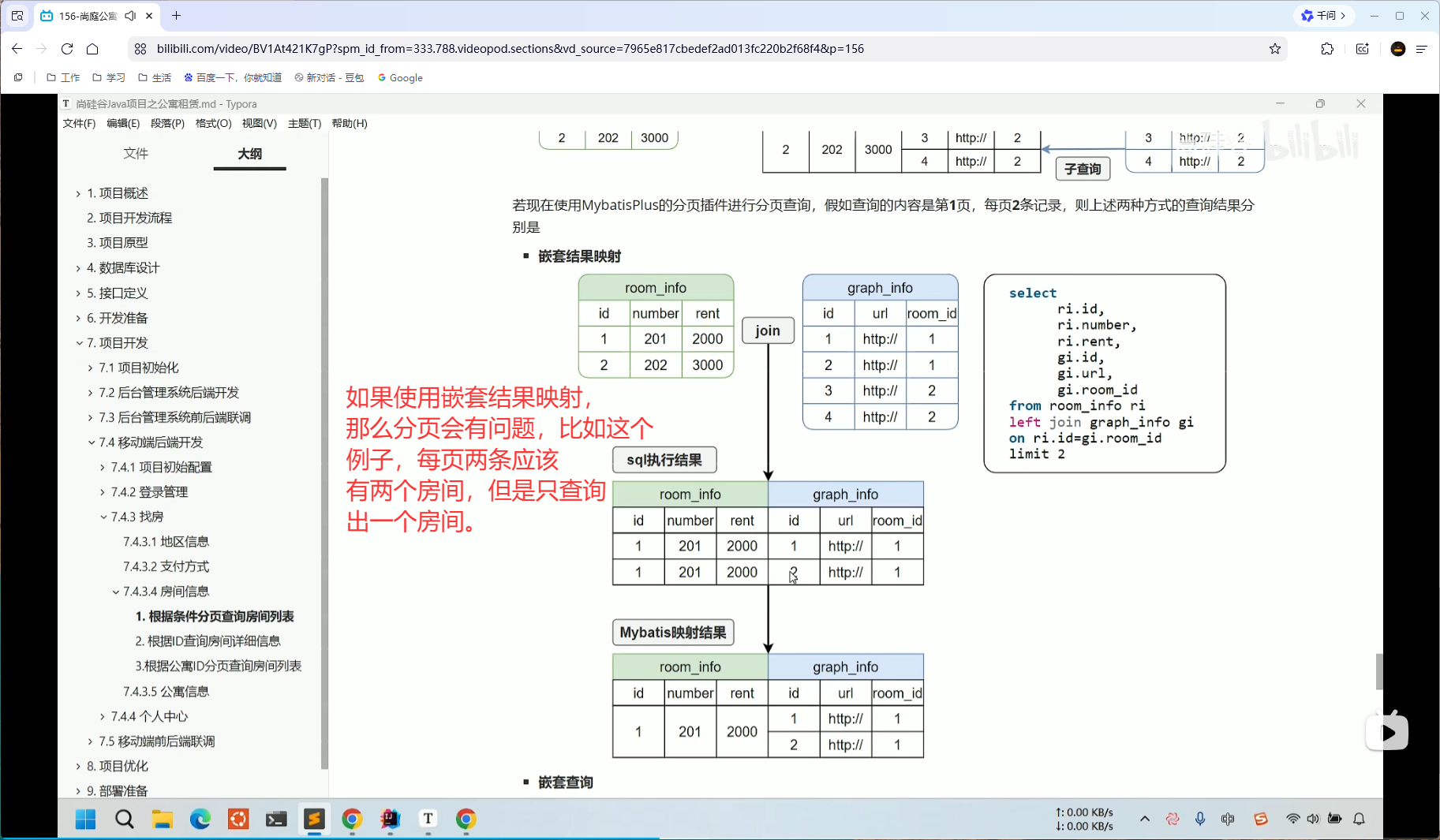Open 文件(F) menu in Typora

79,123
